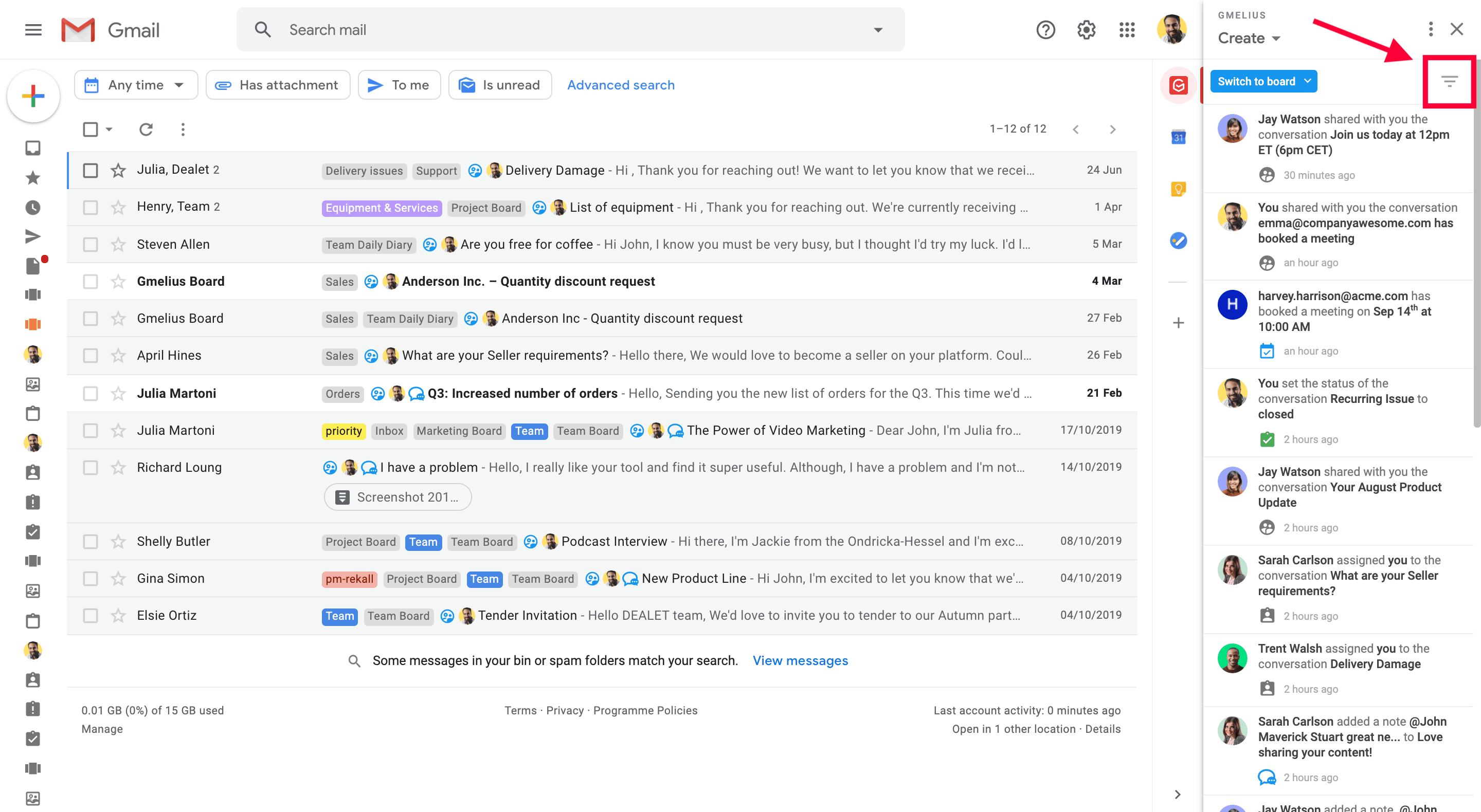This screenshot has width=1481, height=812.
Task: Star the Shelly Butler email
Action: [x=118, y=541]
